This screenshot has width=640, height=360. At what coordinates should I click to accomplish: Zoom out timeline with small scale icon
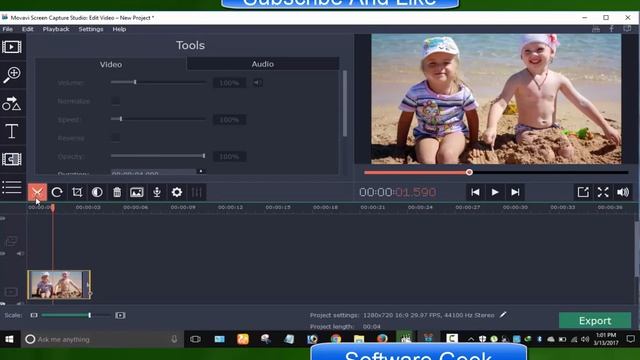point(34,315)
